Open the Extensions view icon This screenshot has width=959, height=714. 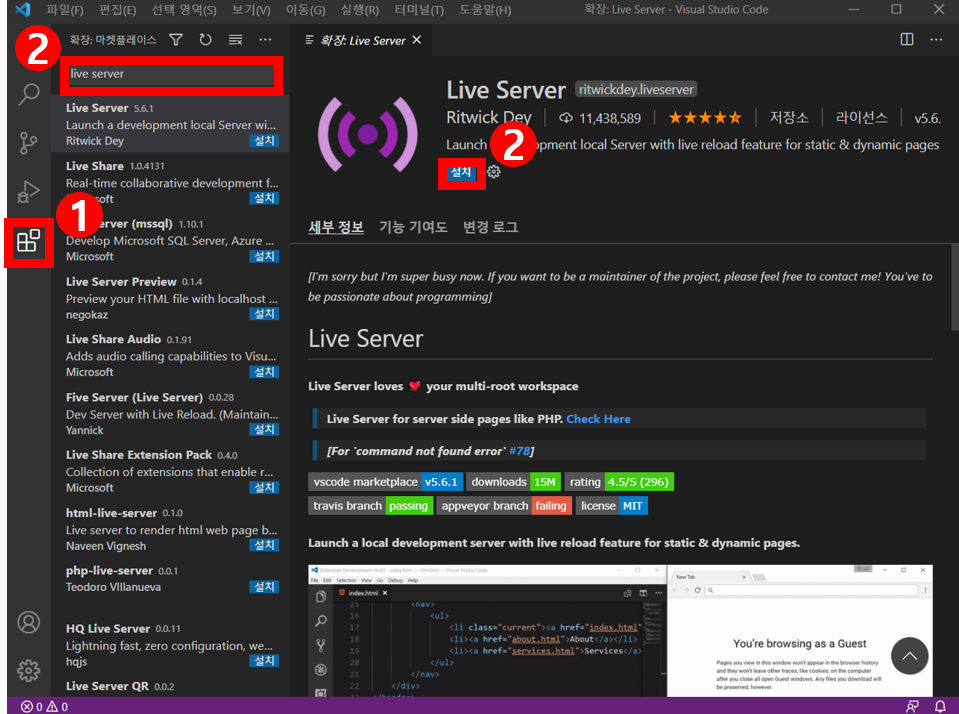(28, 241)
